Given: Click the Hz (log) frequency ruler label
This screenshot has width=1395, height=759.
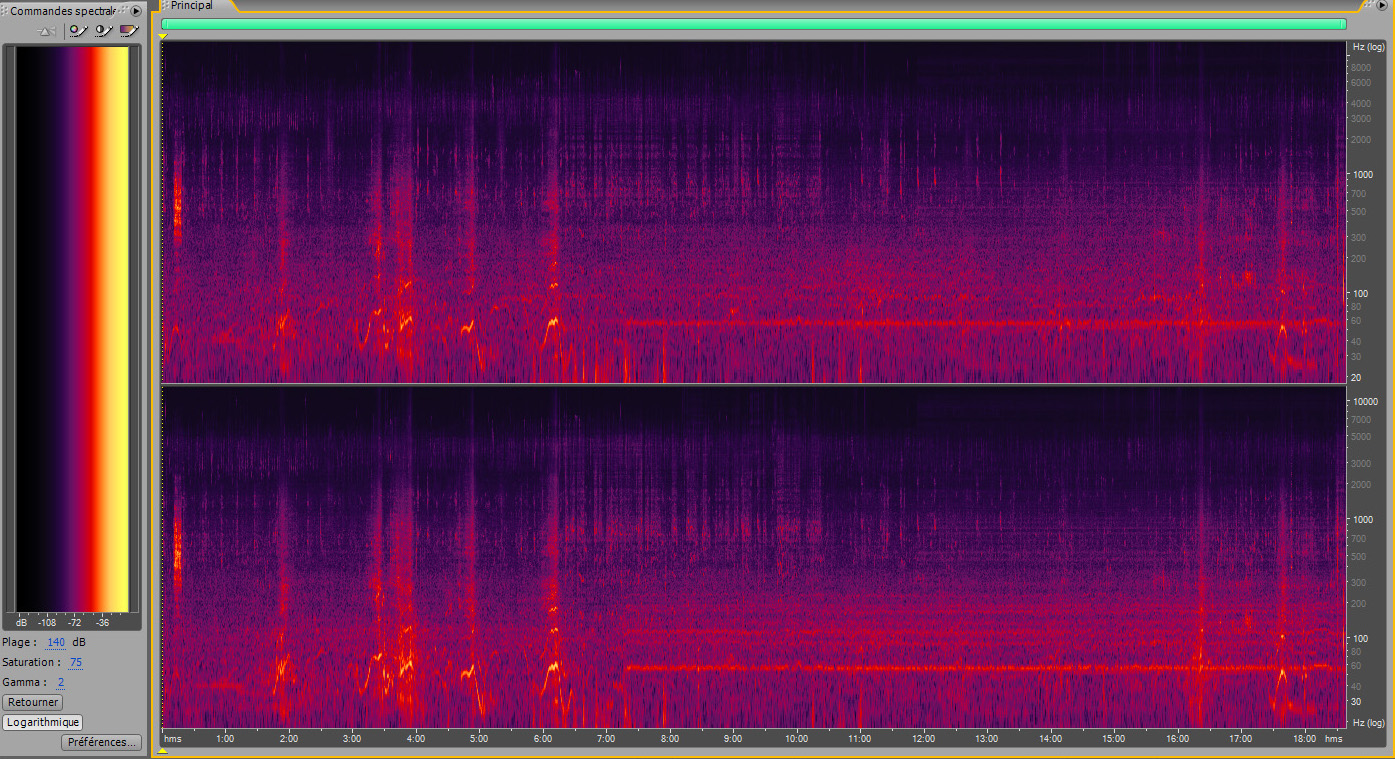Looking at the screenshot, I should pos(1366,46).
